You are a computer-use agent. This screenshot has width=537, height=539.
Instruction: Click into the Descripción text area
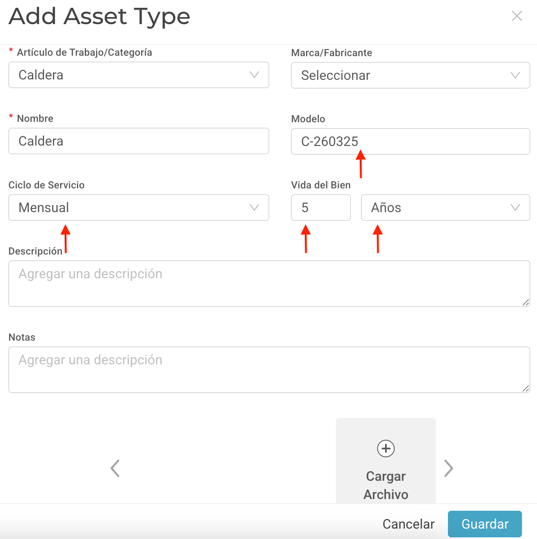click(269, 283)
